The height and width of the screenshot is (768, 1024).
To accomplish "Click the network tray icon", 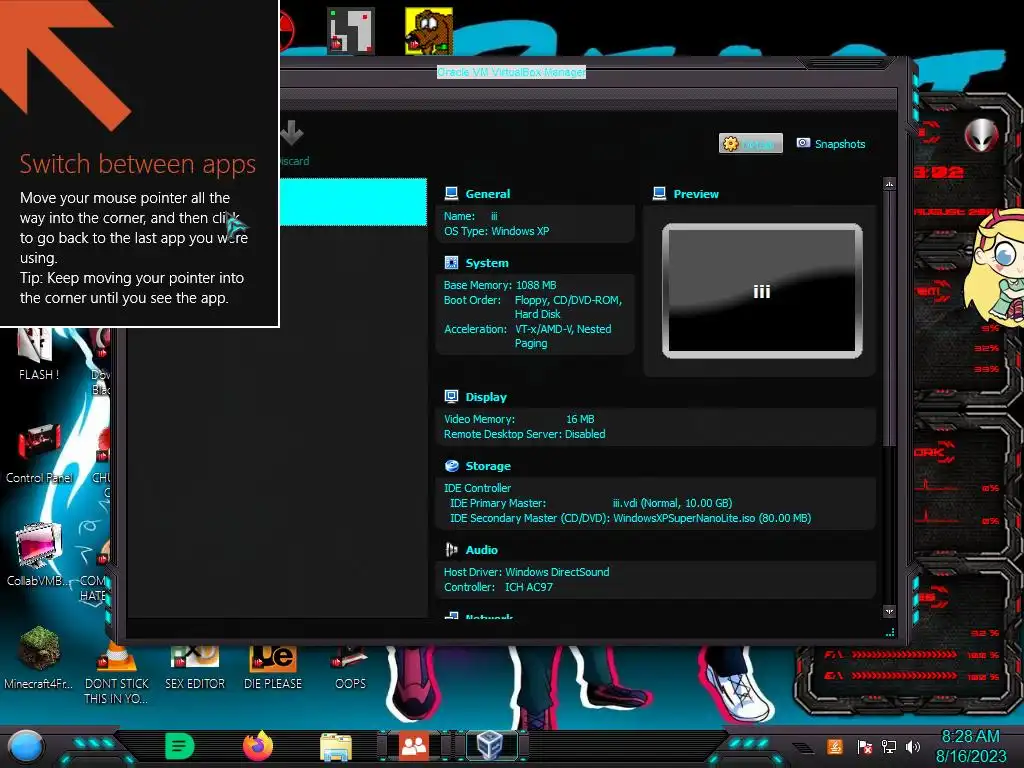I will pyautogui.click(x=888, y=746).
